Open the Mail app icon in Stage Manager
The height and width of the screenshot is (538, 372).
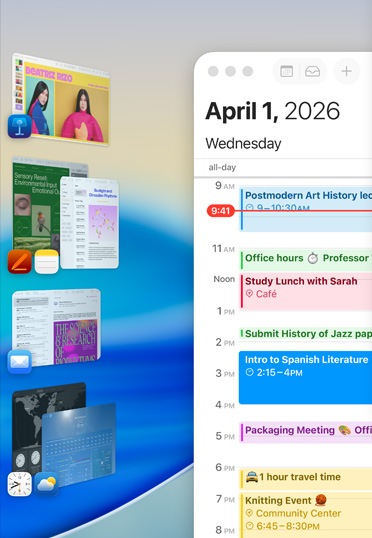(20, 362)
